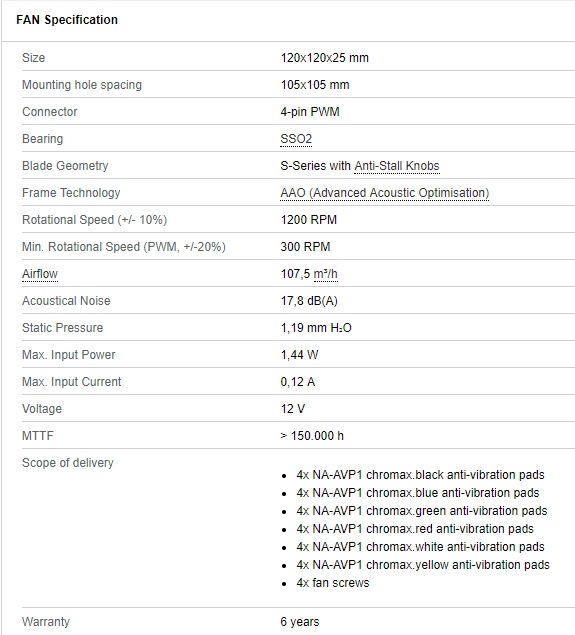Open AAO (Advanced Acoustic Optimisation) link
The height and width of the screenshot is (635, 575).
[385, 193]
